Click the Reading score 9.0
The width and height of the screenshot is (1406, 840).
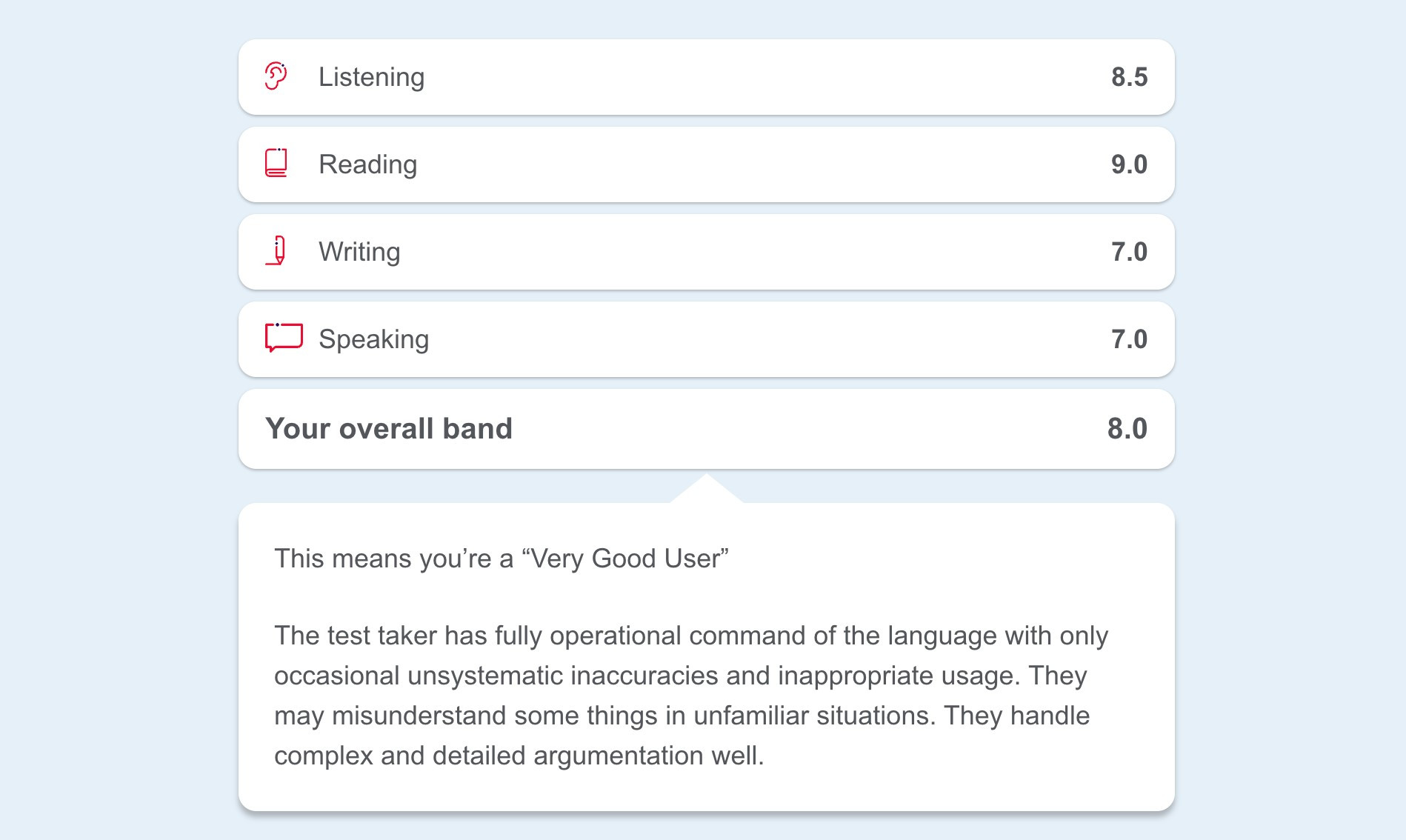pyautogui.click(x=1129, y=164)
